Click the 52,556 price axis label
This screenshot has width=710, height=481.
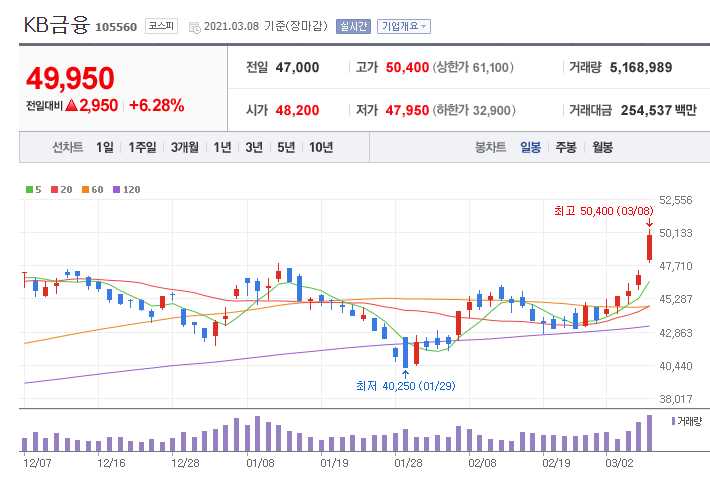pyautogui.click(x=676, y=200)
